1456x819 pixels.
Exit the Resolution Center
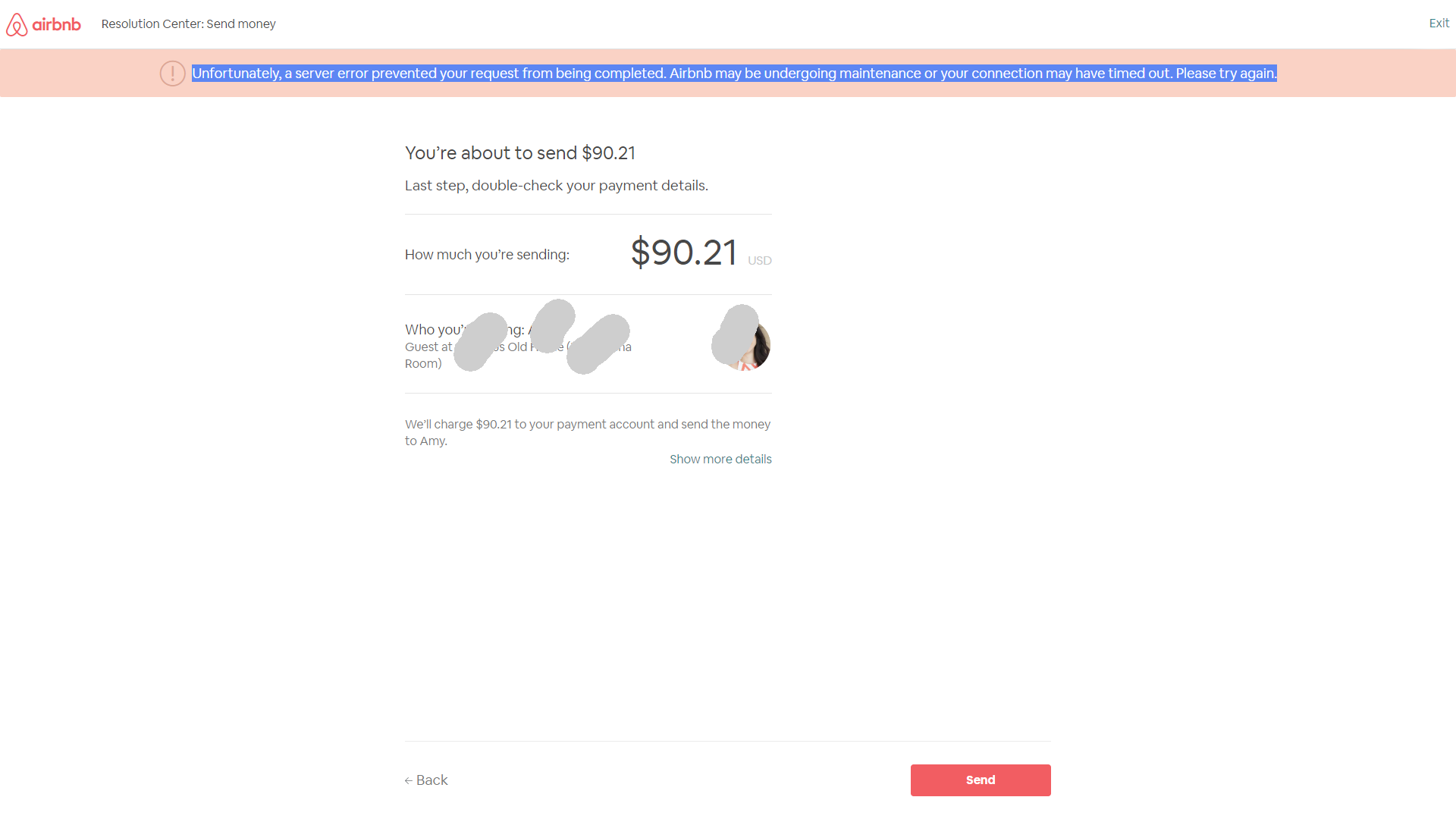[x=1439, y=24]
